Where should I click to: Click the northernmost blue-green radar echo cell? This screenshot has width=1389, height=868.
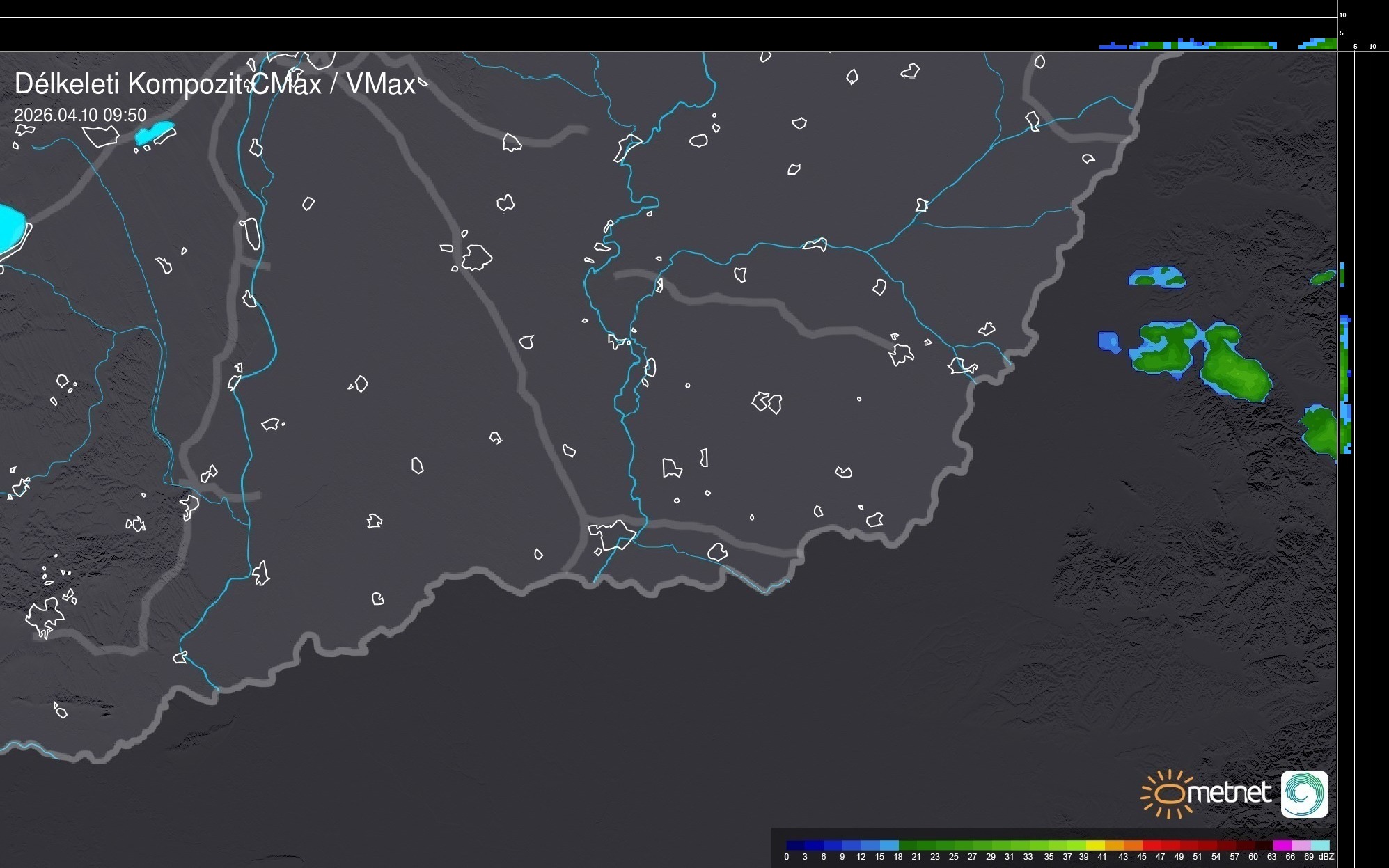(1157, 277)
